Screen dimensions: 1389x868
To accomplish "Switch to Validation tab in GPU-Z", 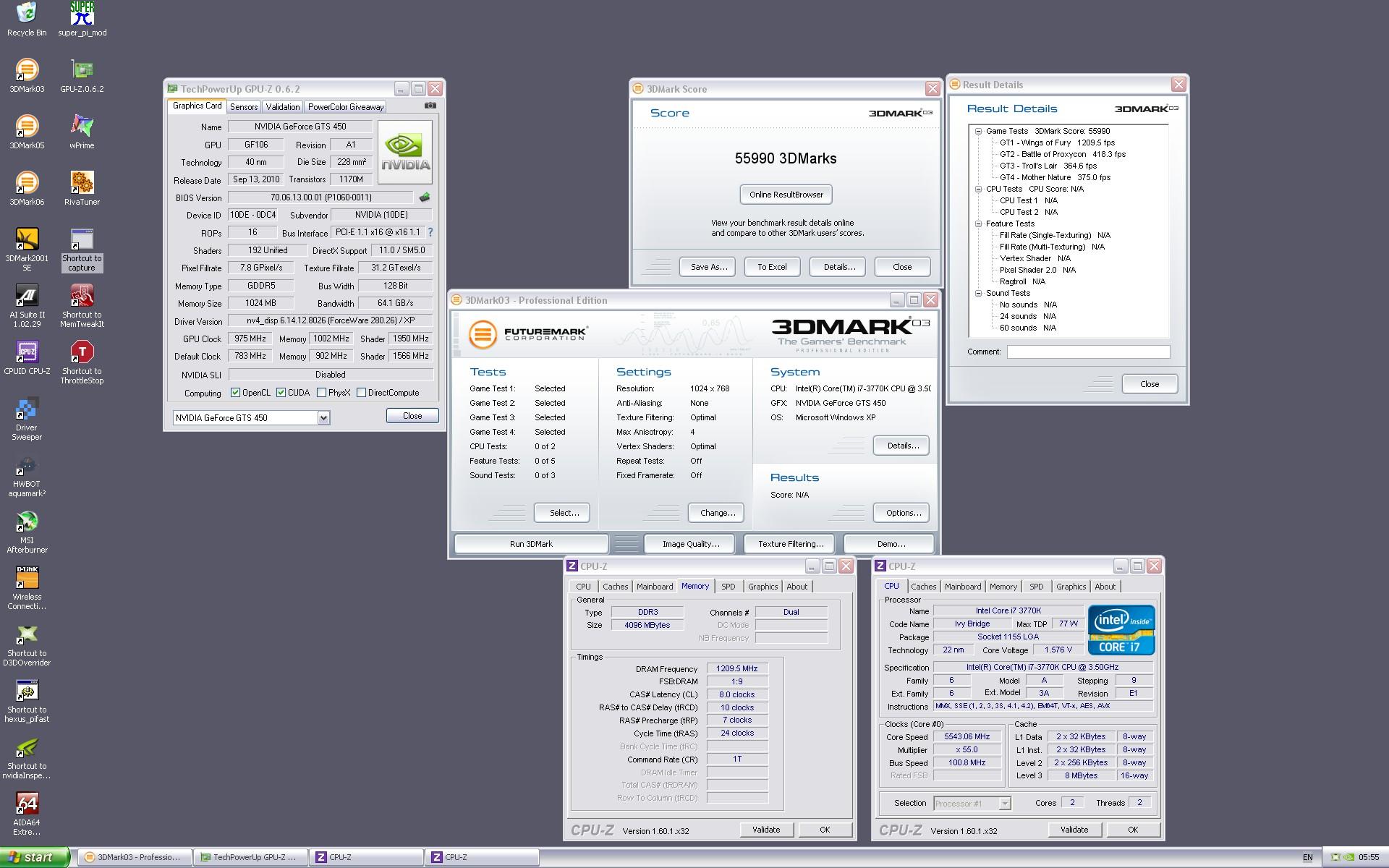I will (283, 106).
